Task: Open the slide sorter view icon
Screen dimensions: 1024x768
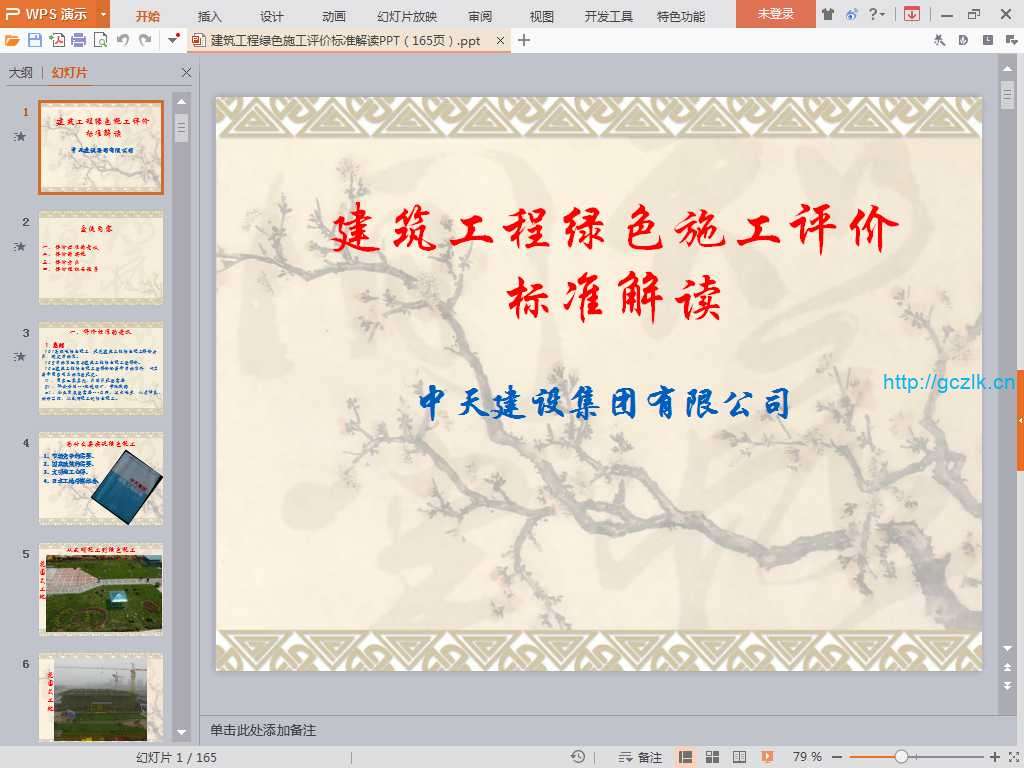Action: pos(713,757)
